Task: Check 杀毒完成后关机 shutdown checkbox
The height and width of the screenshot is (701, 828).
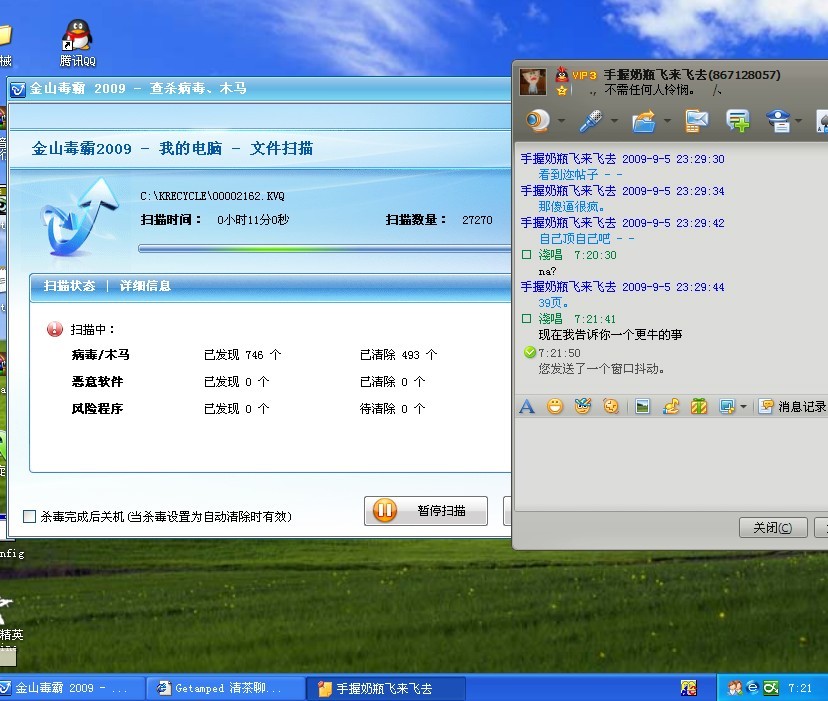Action: [29, 516]
